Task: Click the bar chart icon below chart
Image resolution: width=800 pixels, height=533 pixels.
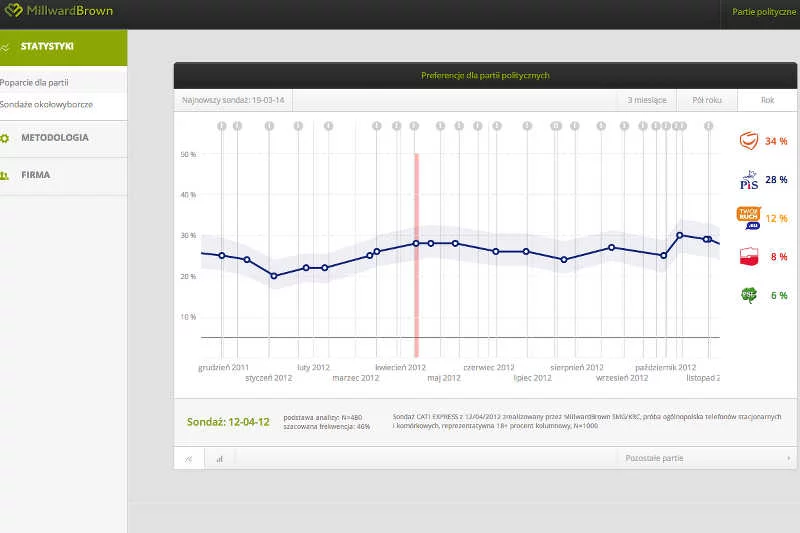Action: tap(220, 459)
